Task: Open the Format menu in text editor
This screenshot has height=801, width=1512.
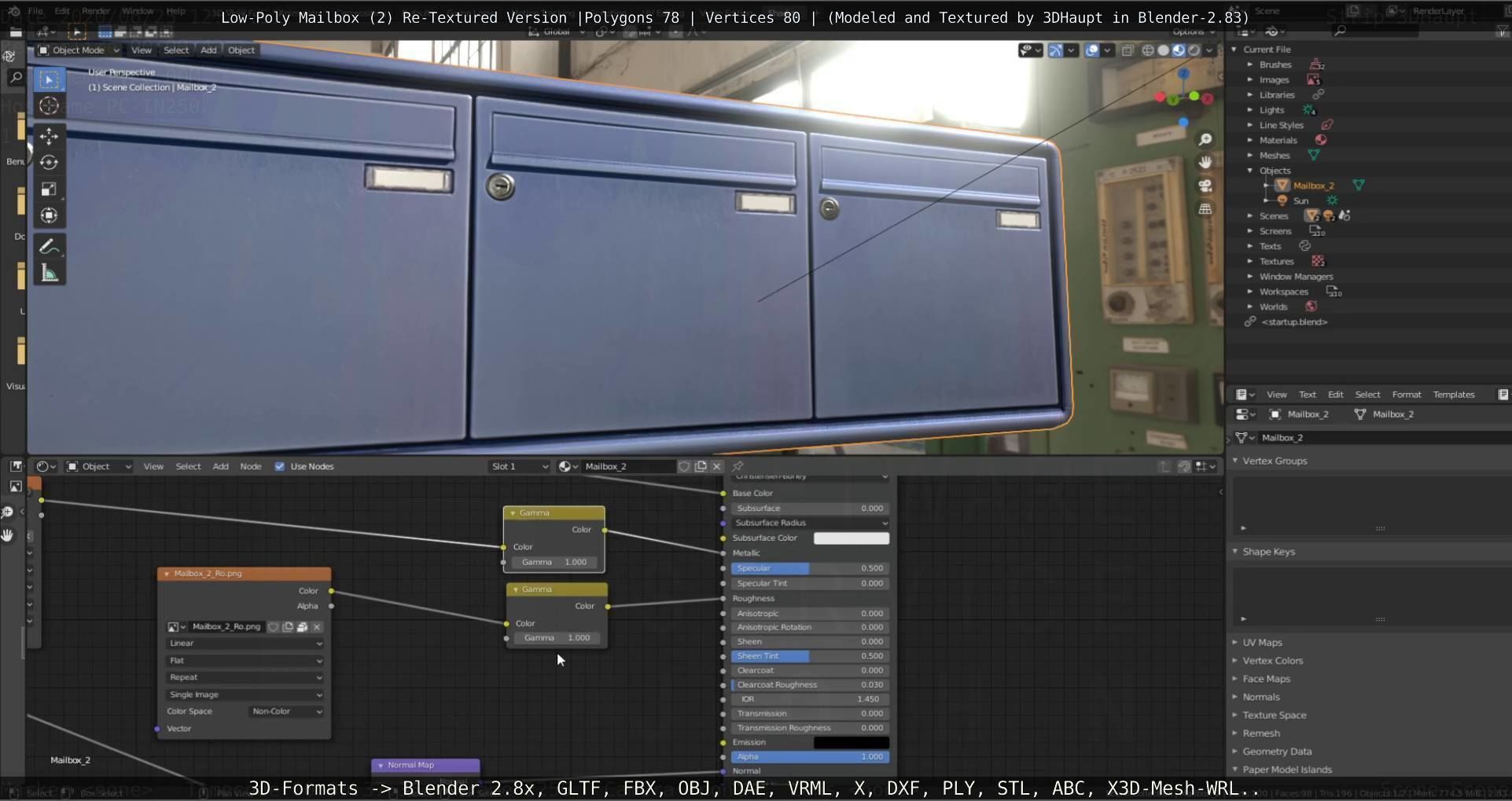Action: pyautogui.click(x=1406, y=395)
